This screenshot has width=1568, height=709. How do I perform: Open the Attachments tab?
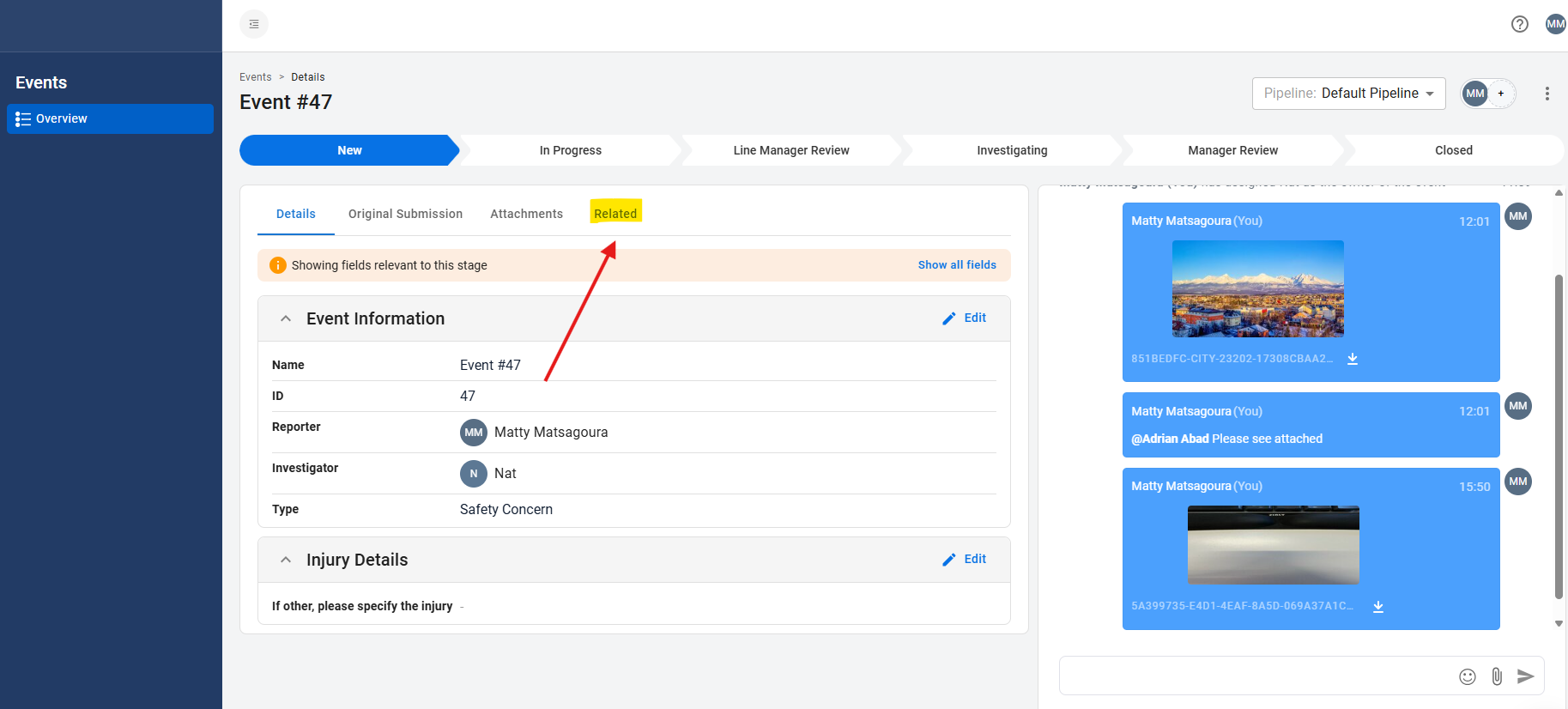point(526,214)
